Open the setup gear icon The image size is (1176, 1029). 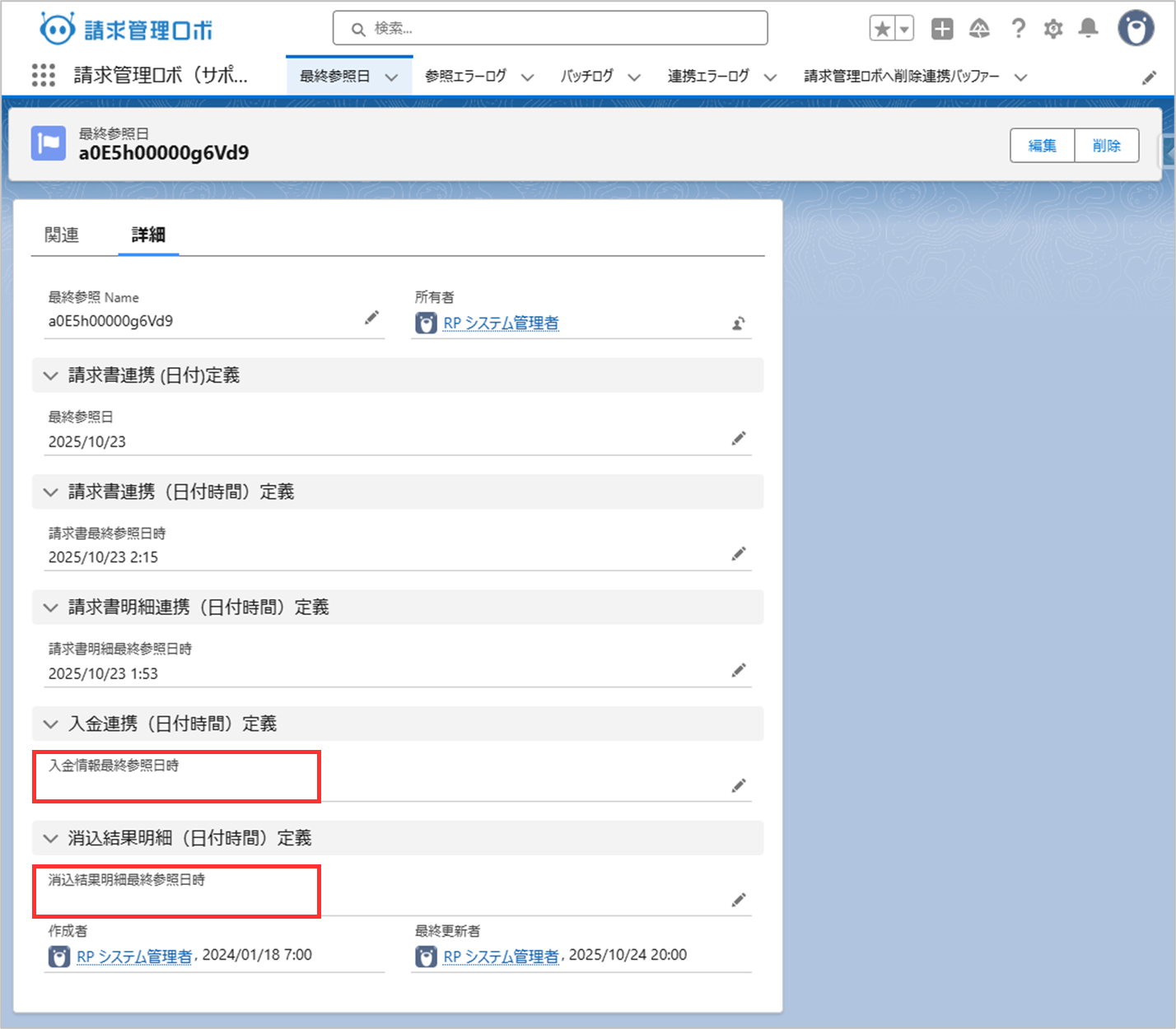coord(1053,30)
